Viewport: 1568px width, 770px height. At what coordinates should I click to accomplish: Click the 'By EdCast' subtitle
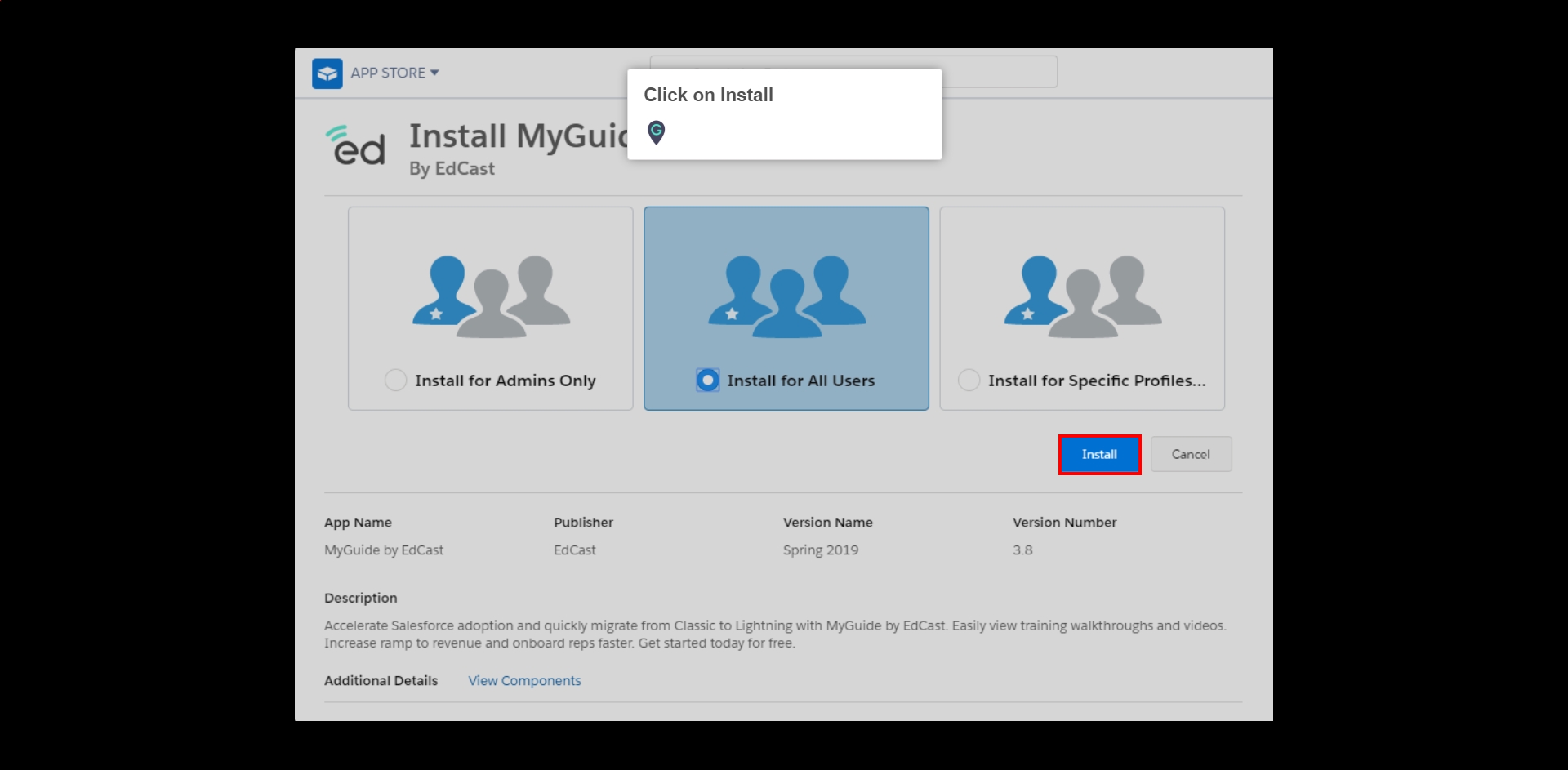452,169
